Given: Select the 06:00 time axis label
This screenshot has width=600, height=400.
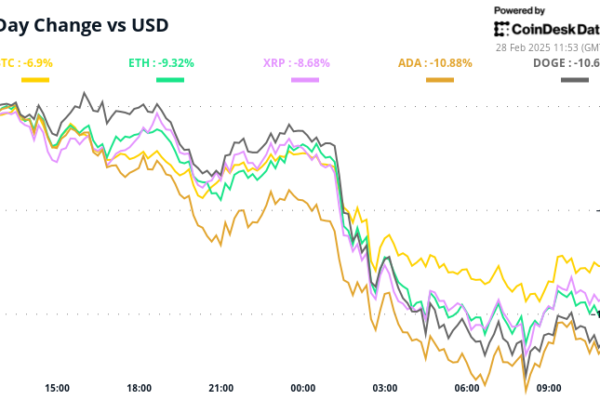Looking at the screenshot, I should point(467,388).
